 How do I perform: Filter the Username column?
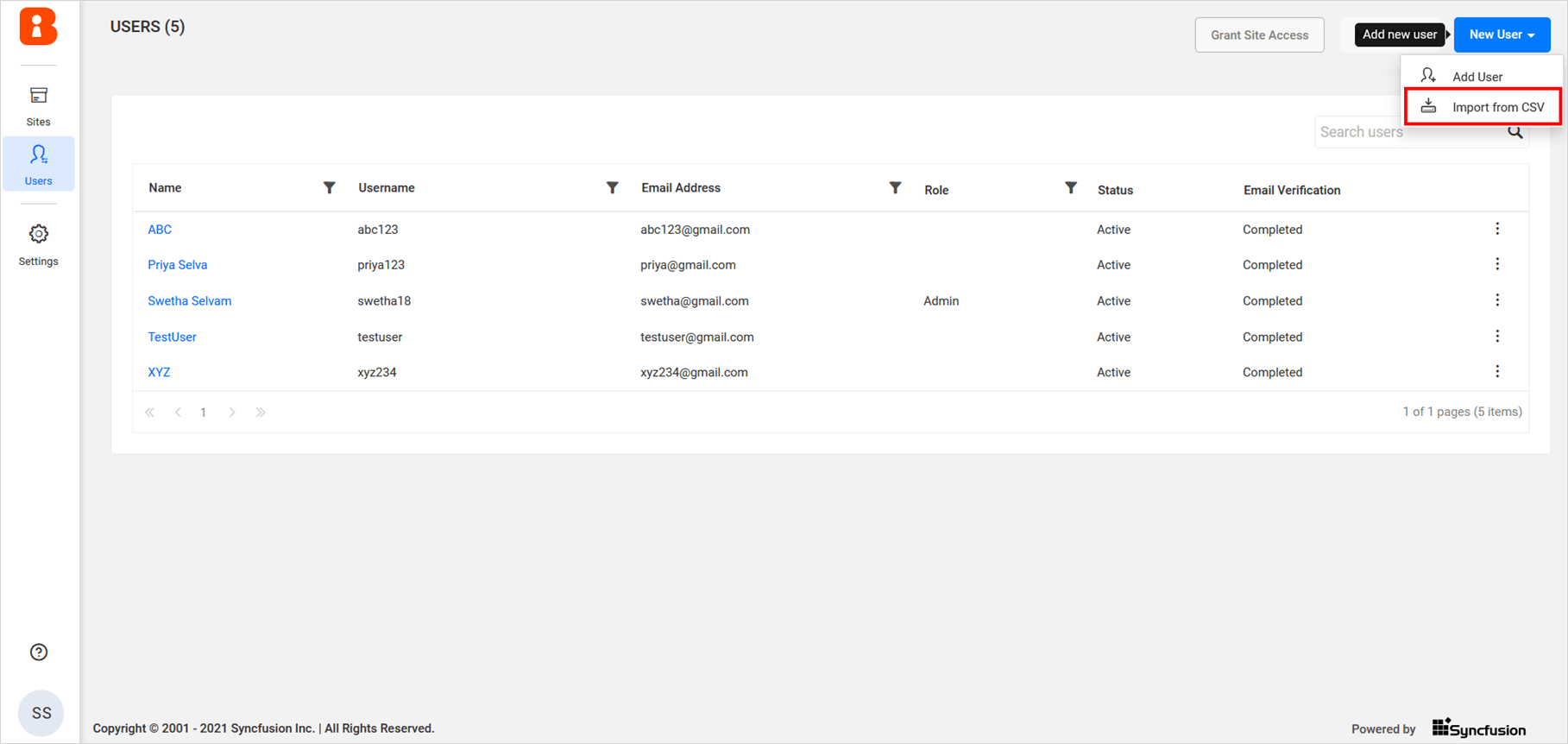point(612,187)
